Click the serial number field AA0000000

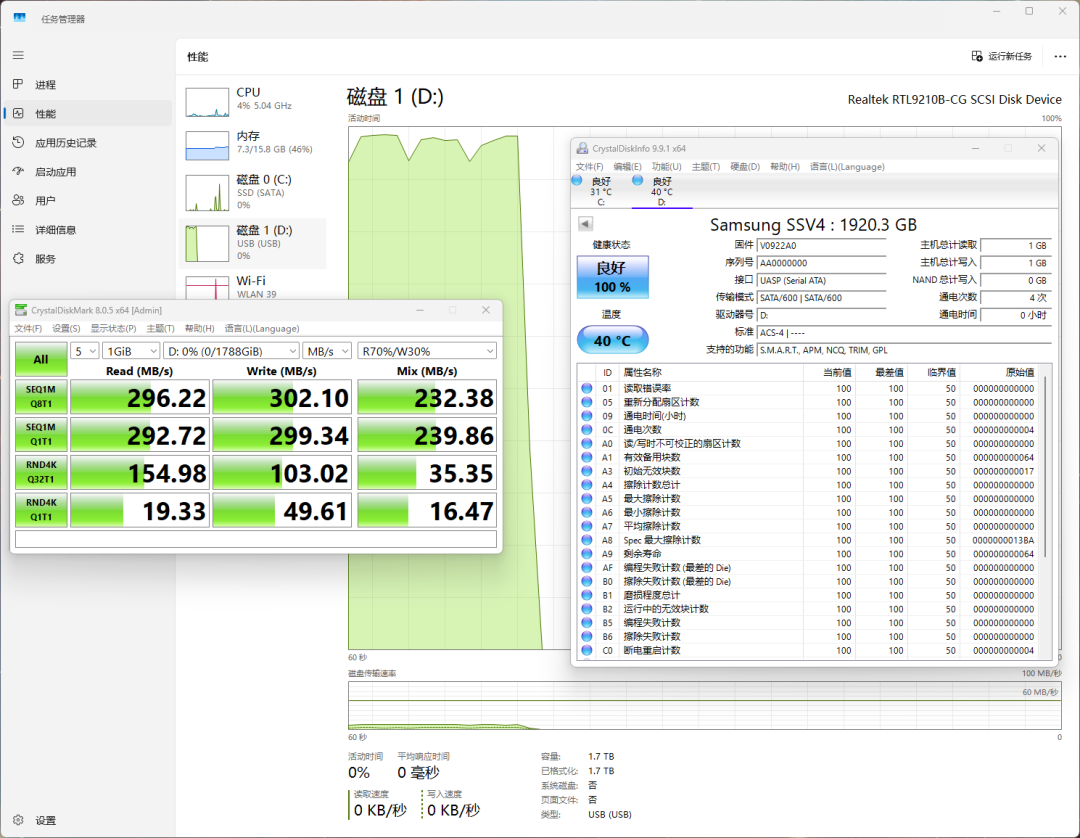(x=821, y=263)
